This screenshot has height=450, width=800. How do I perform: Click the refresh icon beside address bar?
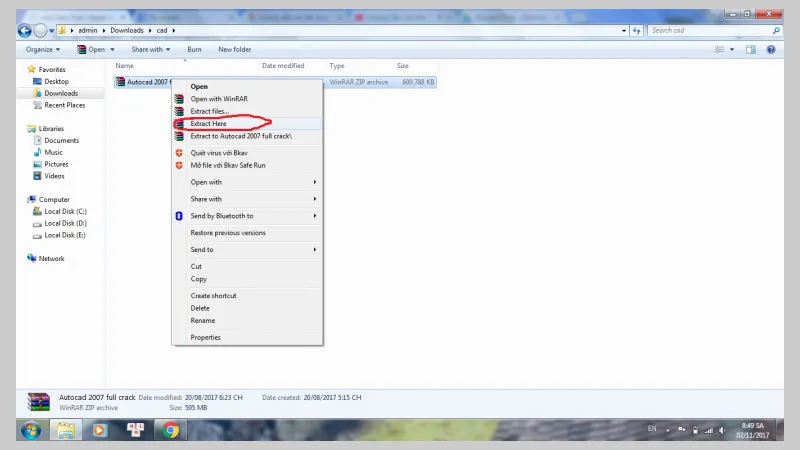click(635, 30)
